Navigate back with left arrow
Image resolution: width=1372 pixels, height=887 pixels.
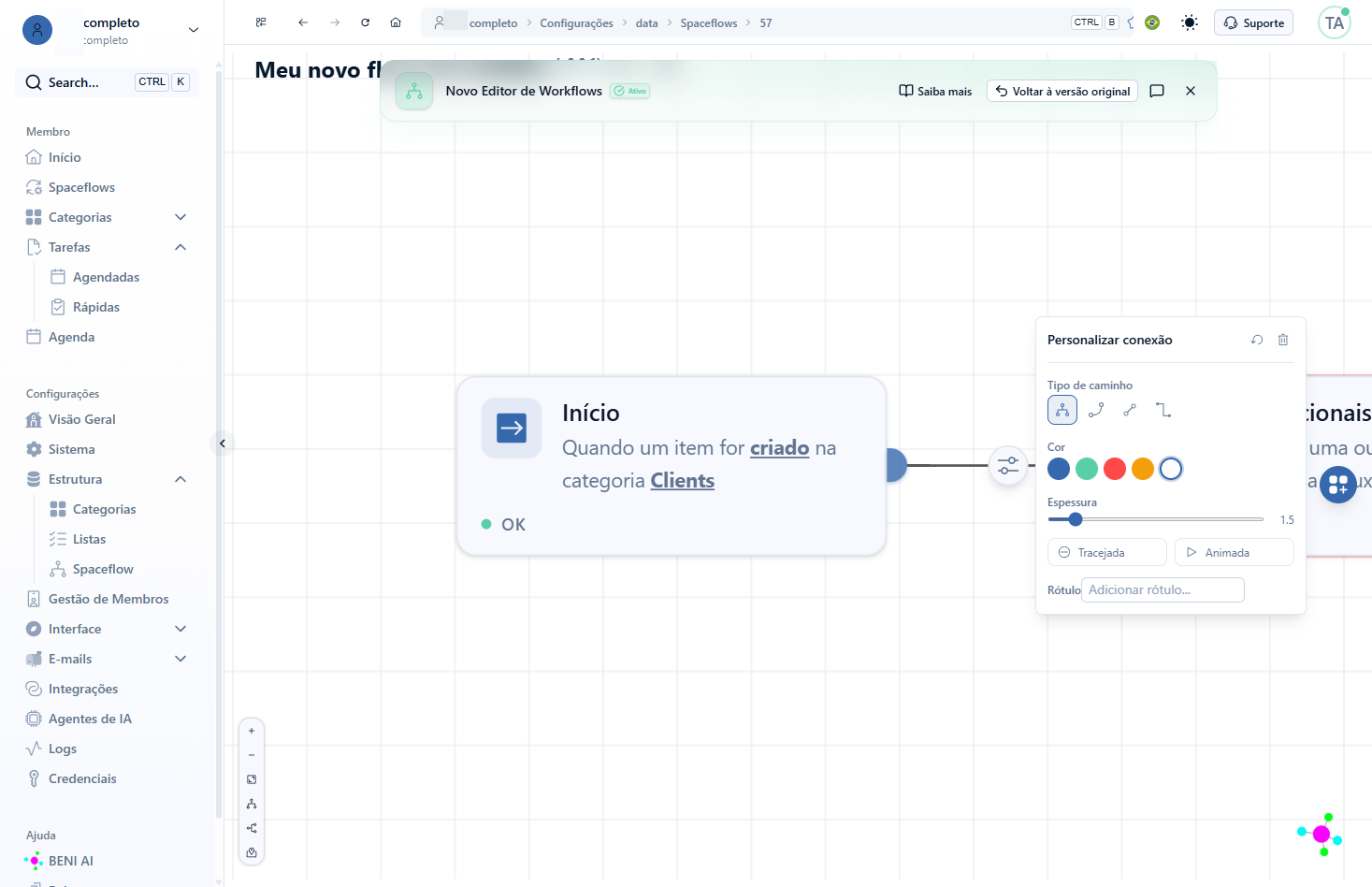[x=303, y=22]
